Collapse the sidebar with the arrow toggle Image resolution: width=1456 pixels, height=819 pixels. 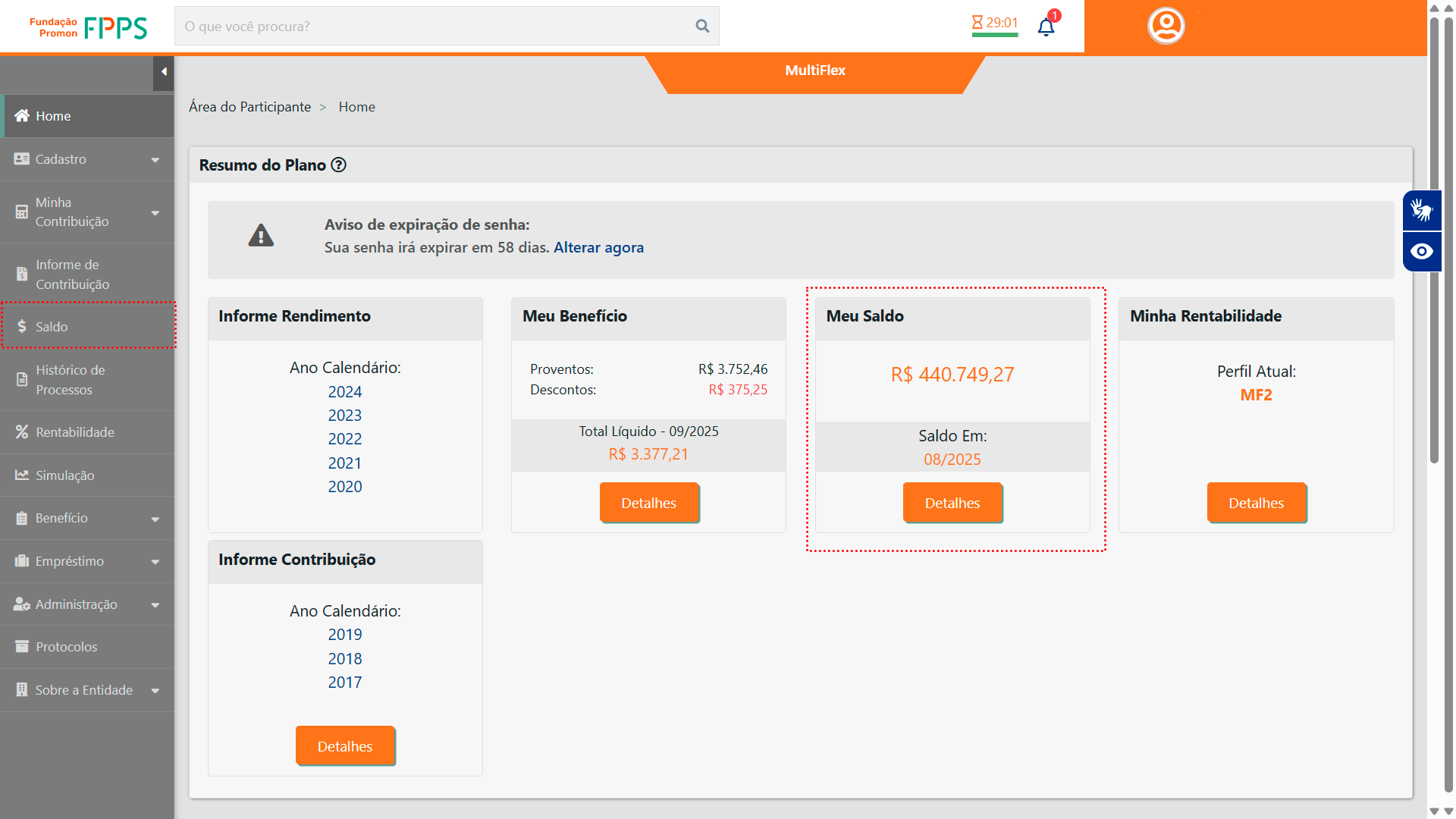[x=164, y=73]
